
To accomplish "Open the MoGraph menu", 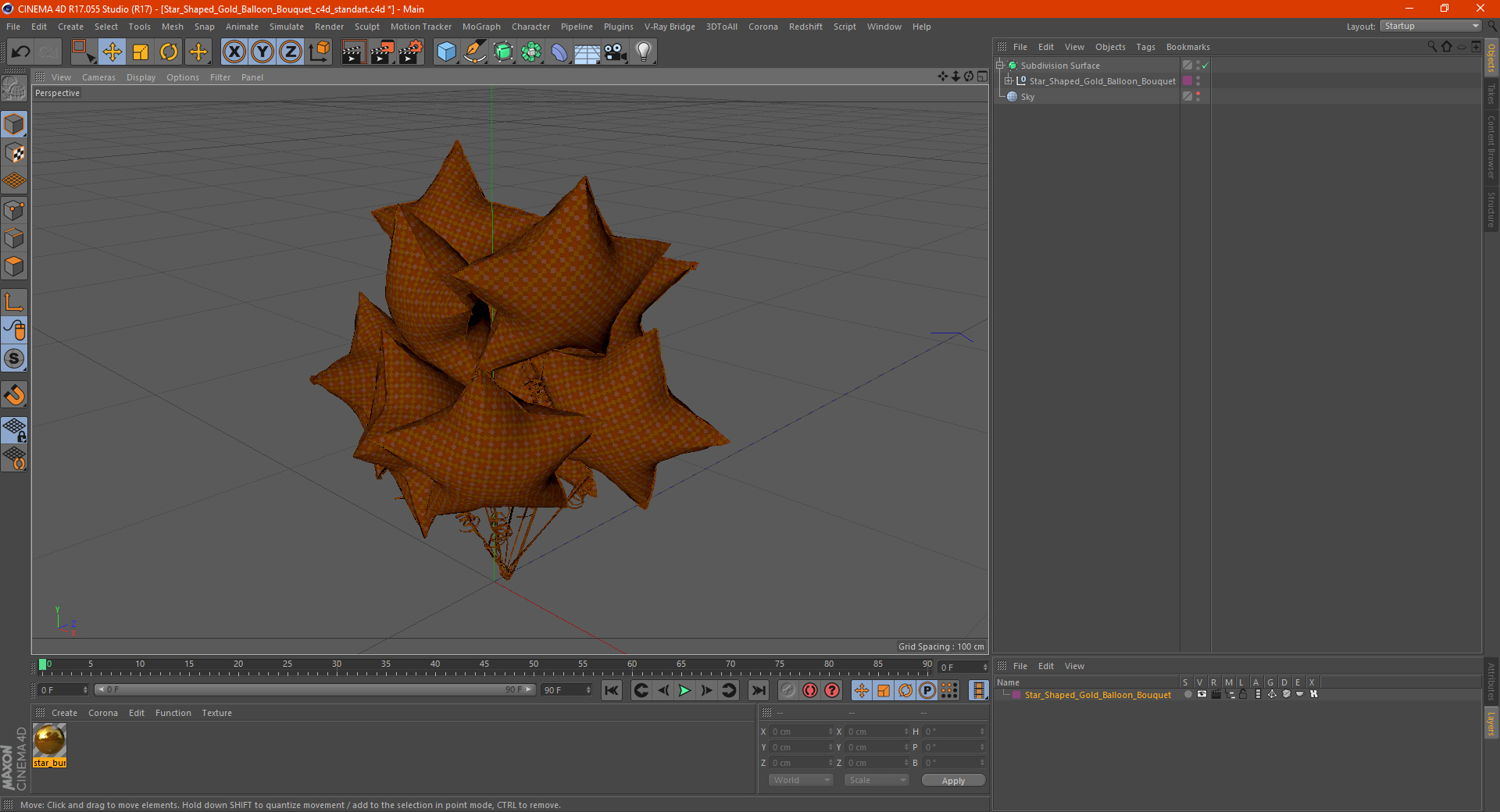I will 481,27.
